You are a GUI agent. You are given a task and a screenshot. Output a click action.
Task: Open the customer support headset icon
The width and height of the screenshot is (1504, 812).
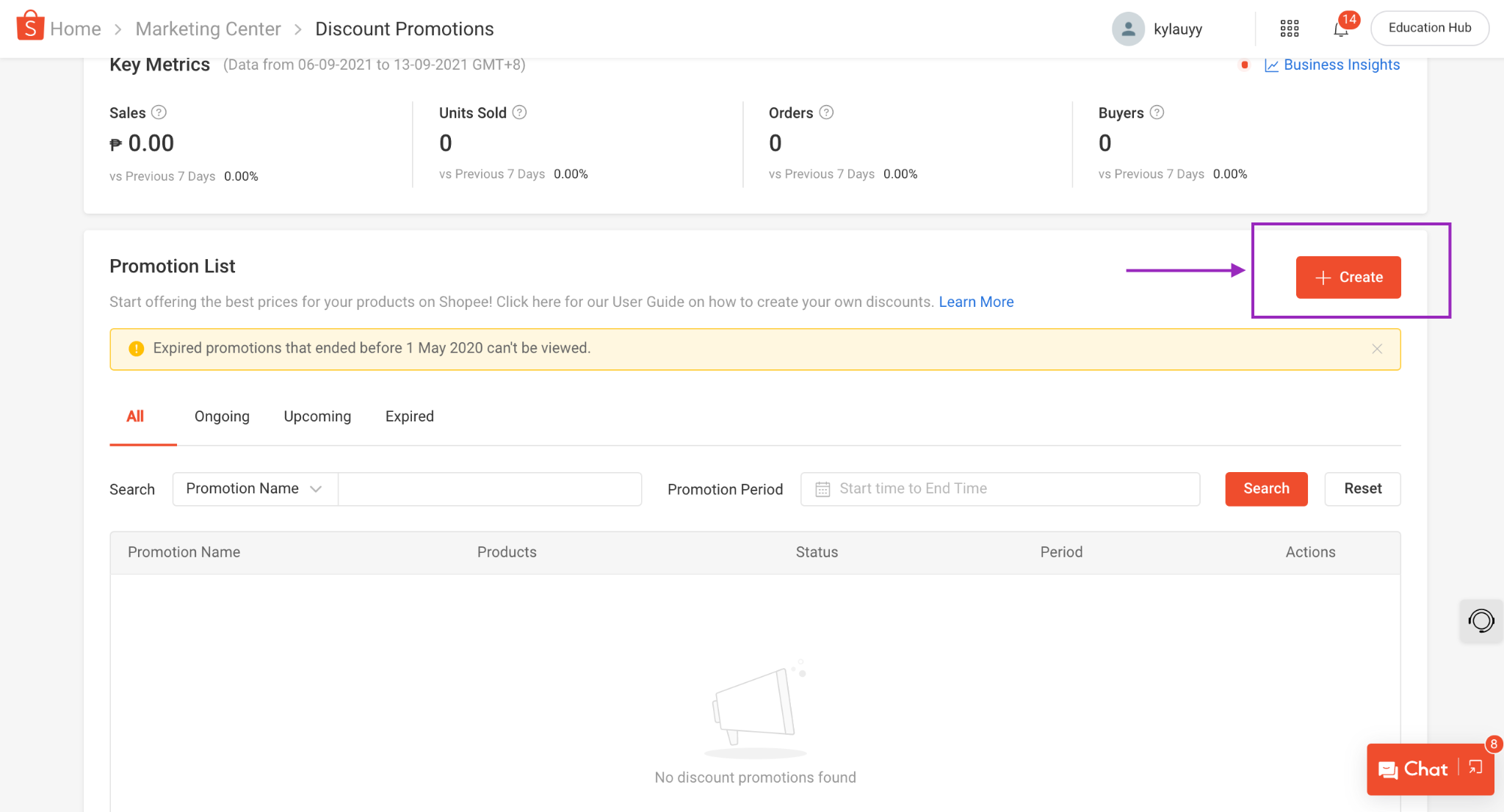point(1481,621)
